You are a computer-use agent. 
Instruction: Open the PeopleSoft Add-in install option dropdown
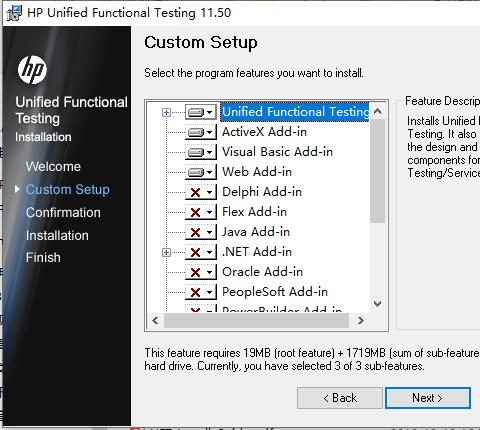(x=201, y=292)
